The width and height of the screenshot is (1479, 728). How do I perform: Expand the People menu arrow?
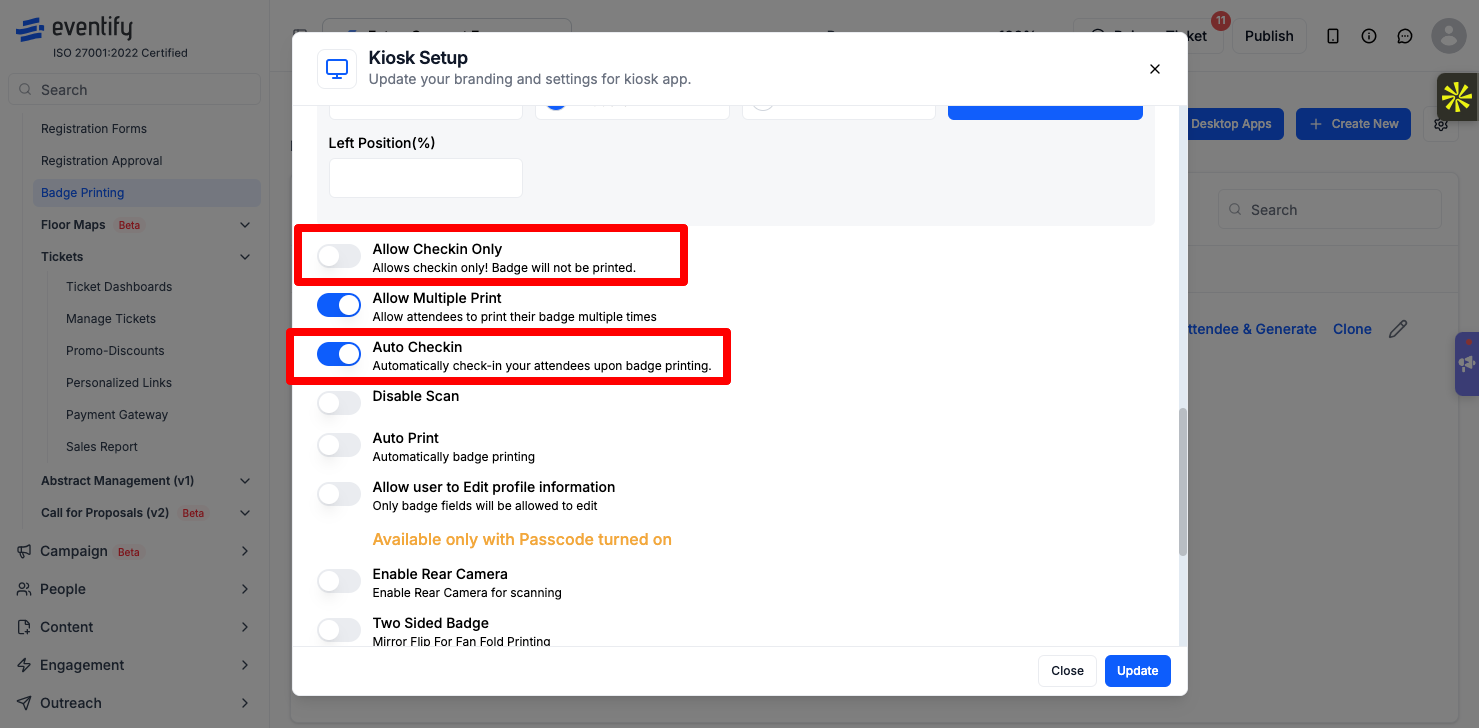[245, 589]
